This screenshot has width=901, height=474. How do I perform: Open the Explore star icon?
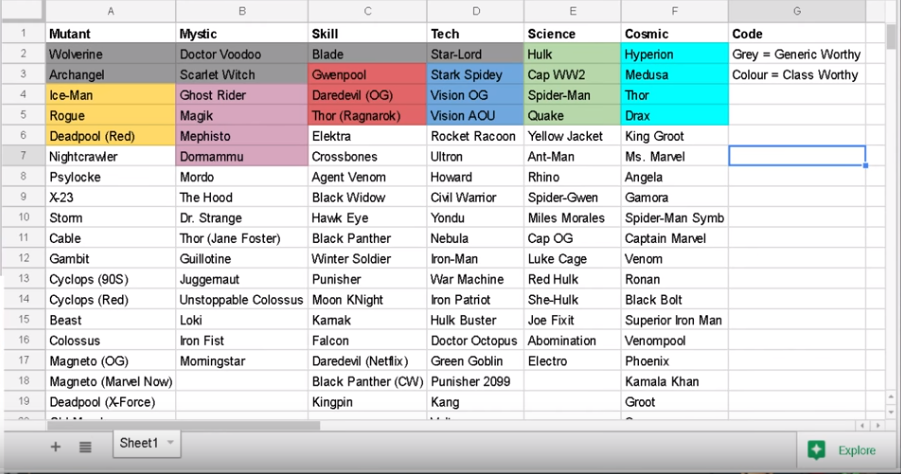(816, 450)
